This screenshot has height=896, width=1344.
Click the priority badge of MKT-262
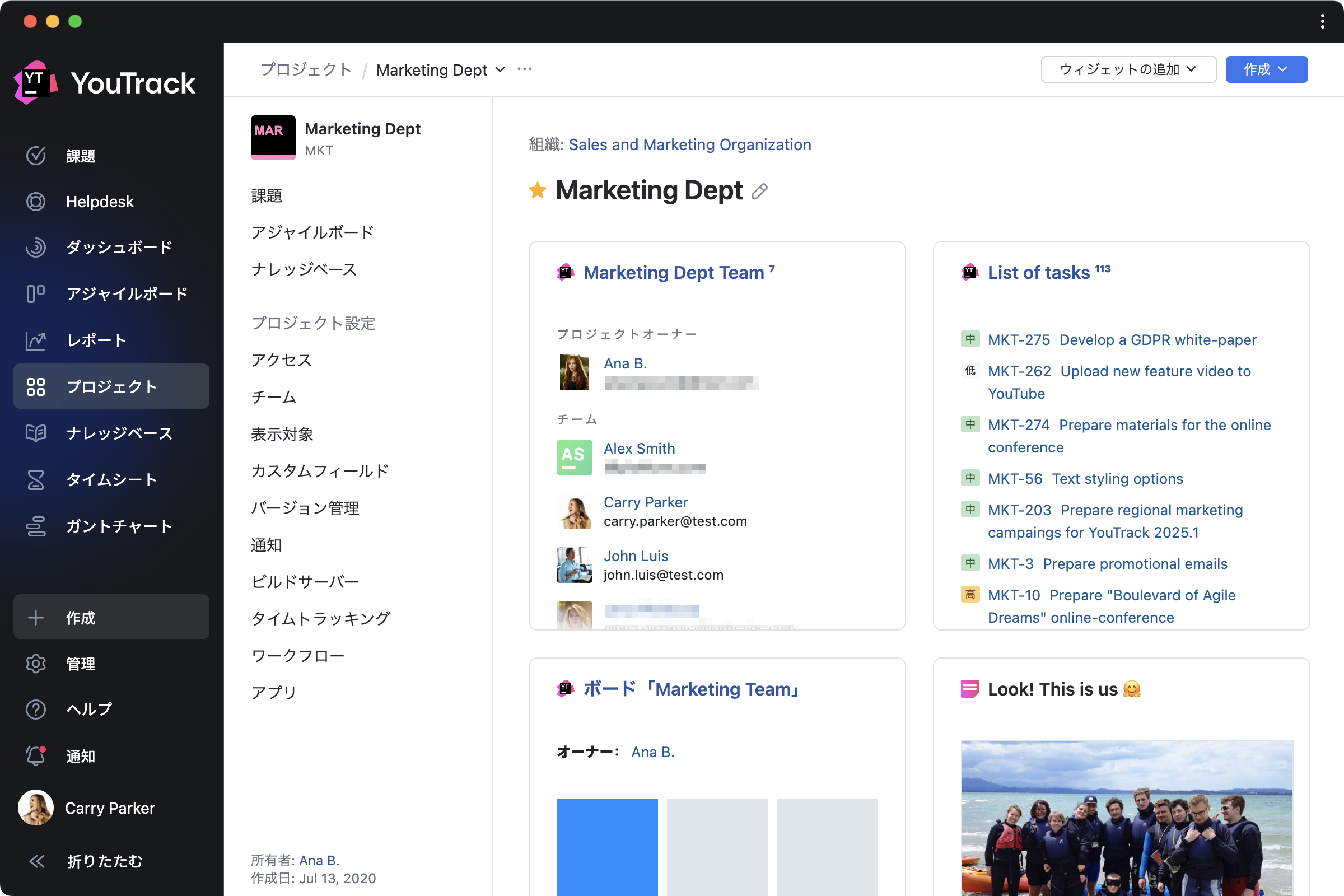point(970,370)
